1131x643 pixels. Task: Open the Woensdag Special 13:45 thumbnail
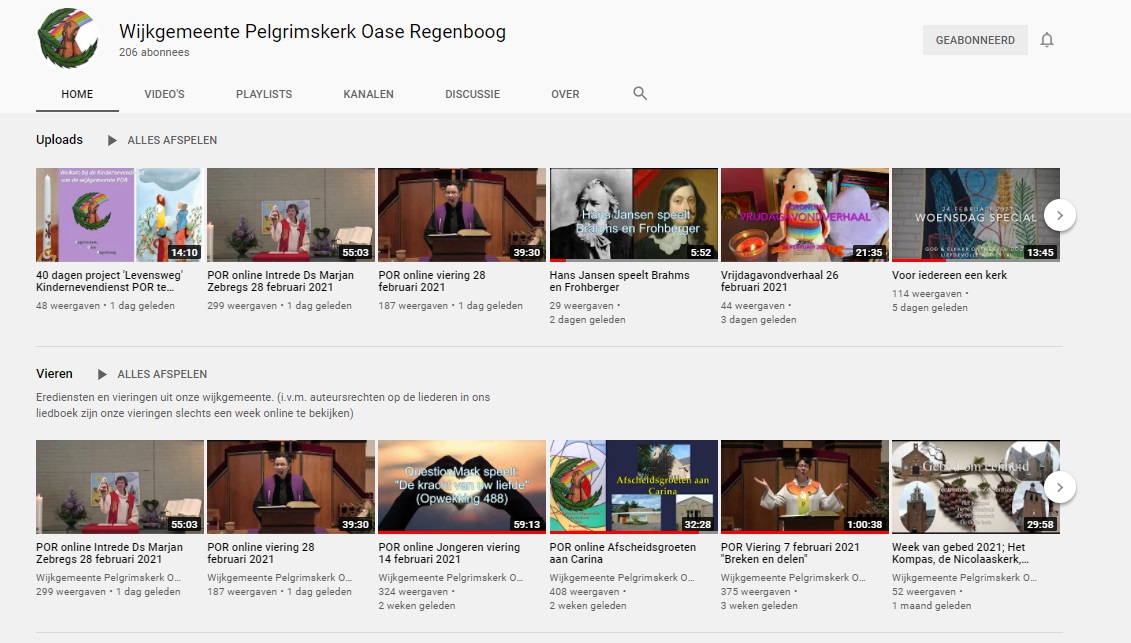[x=976, y=215]
